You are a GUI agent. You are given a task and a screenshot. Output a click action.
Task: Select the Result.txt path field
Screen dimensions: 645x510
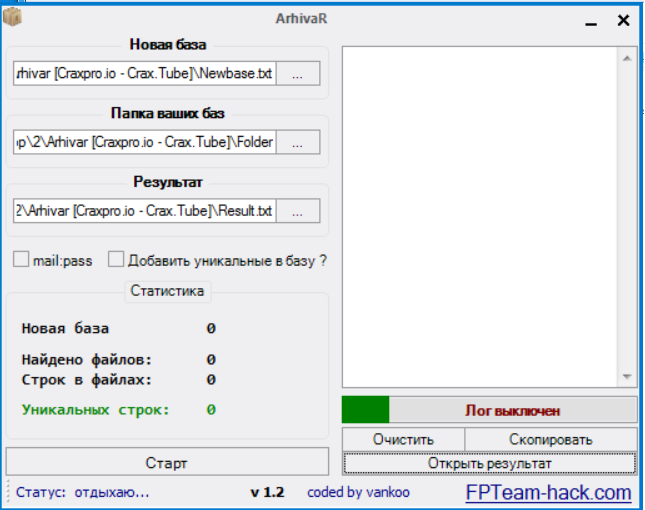[x=143, y=211]
